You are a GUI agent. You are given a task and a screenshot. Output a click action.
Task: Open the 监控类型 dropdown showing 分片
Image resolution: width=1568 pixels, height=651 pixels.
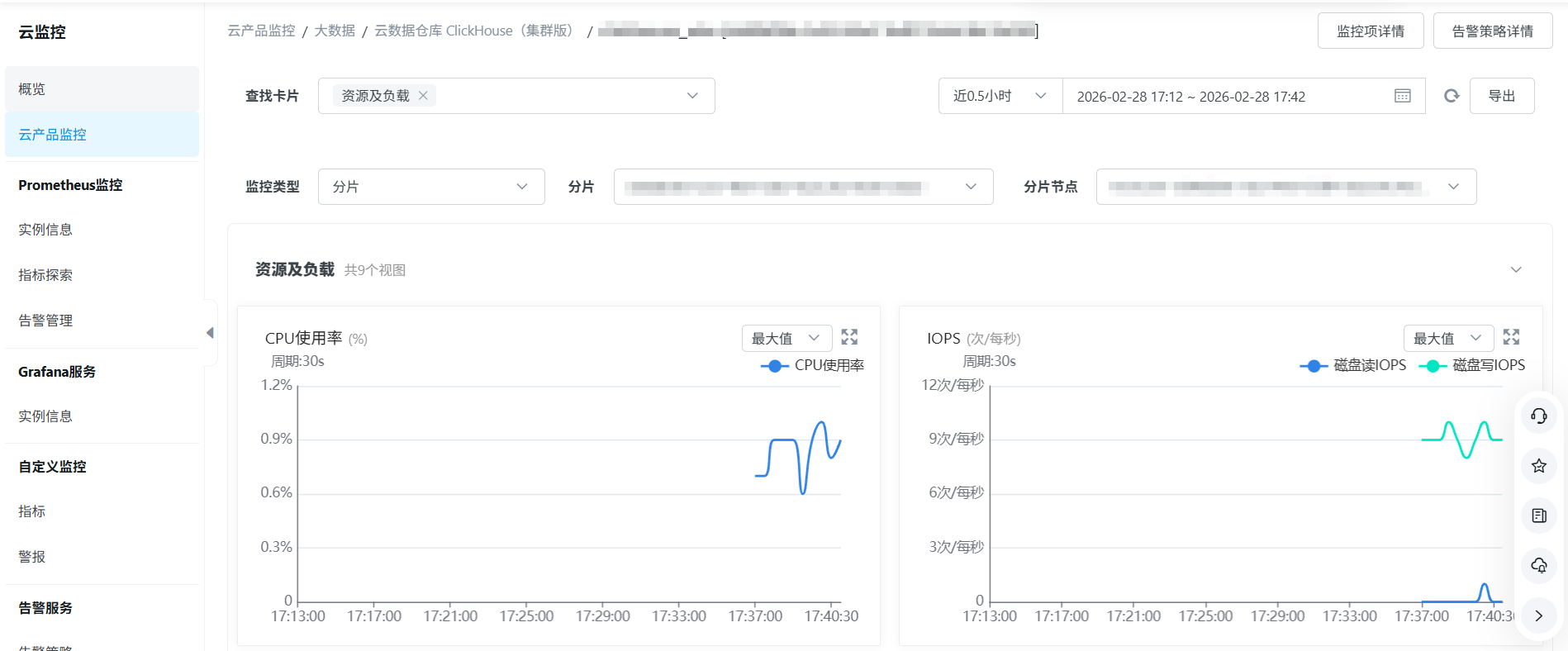[430, 187]
